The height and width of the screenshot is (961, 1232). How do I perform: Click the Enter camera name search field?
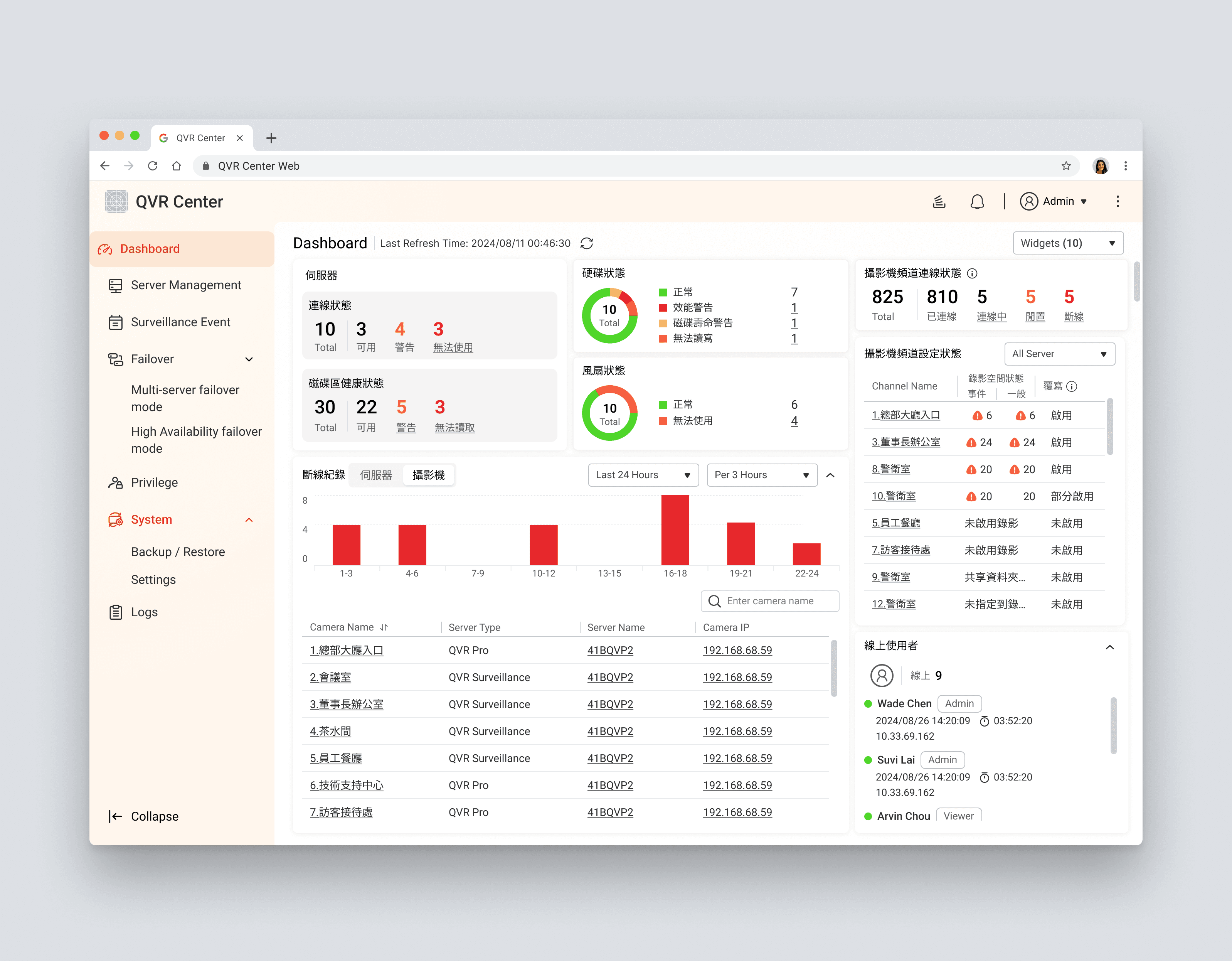(770, 601)
